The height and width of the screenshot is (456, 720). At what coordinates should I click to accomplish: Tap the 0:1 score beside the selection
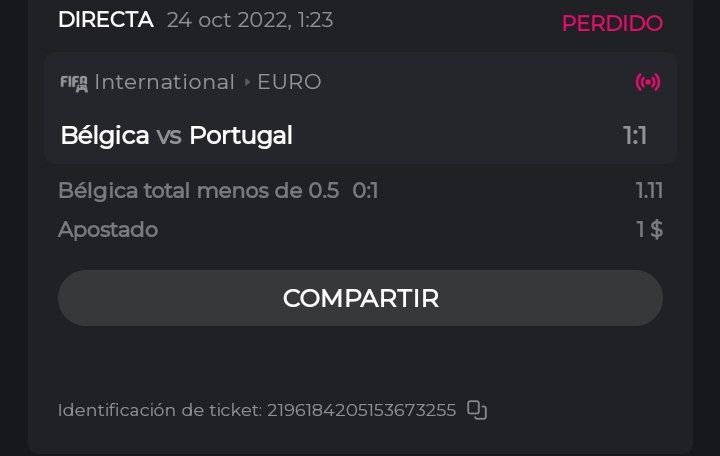tap(365, 190)
